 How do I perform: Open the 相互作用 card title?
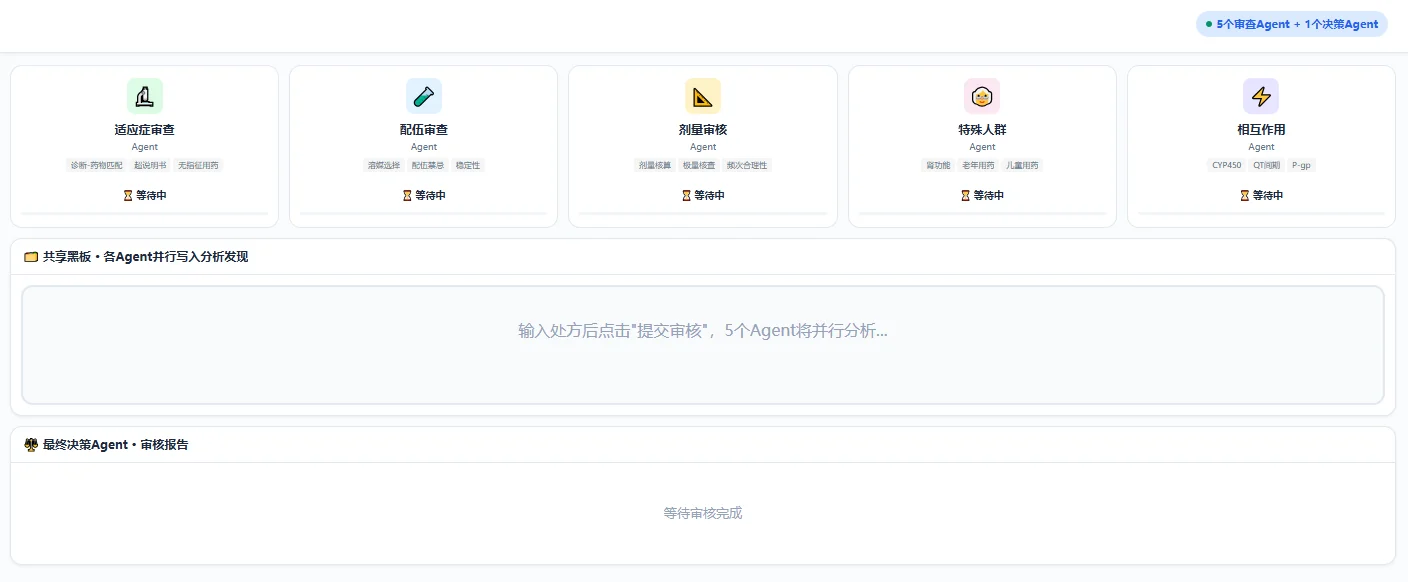click(x=1261, y=130)
